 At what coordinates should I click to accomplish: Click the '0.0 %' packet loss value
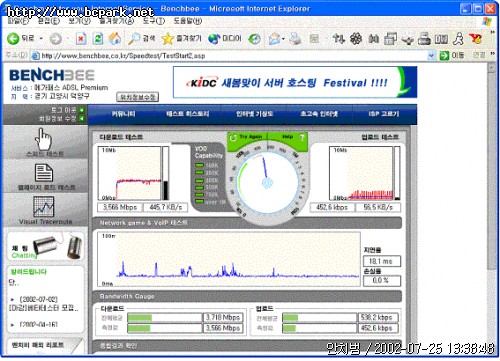tap(381, 280)
